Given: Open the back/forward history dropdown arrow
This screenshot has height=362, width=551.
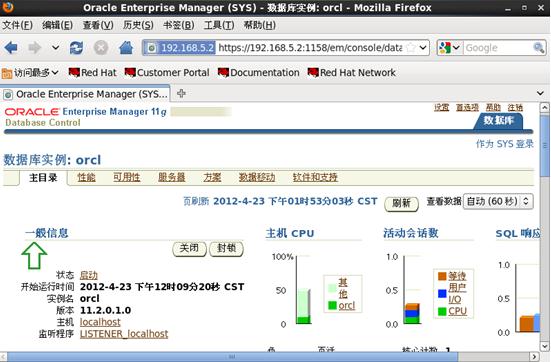Looking at the screenshot, I should [55, 47].
